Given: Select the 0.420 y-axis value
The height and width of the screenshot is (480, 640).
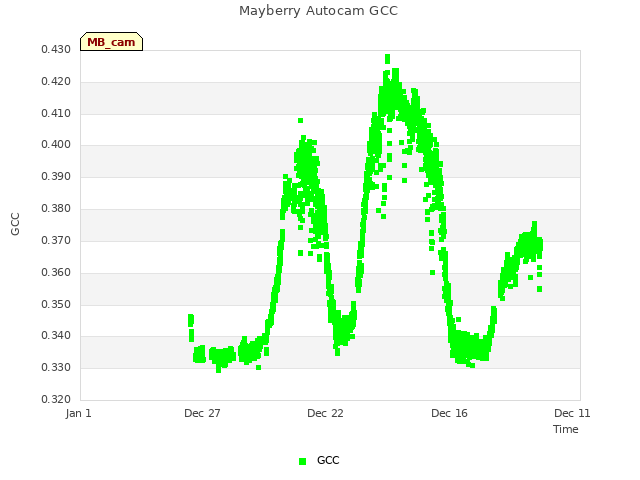Looking at the screenshot, I should coord(56,82).
